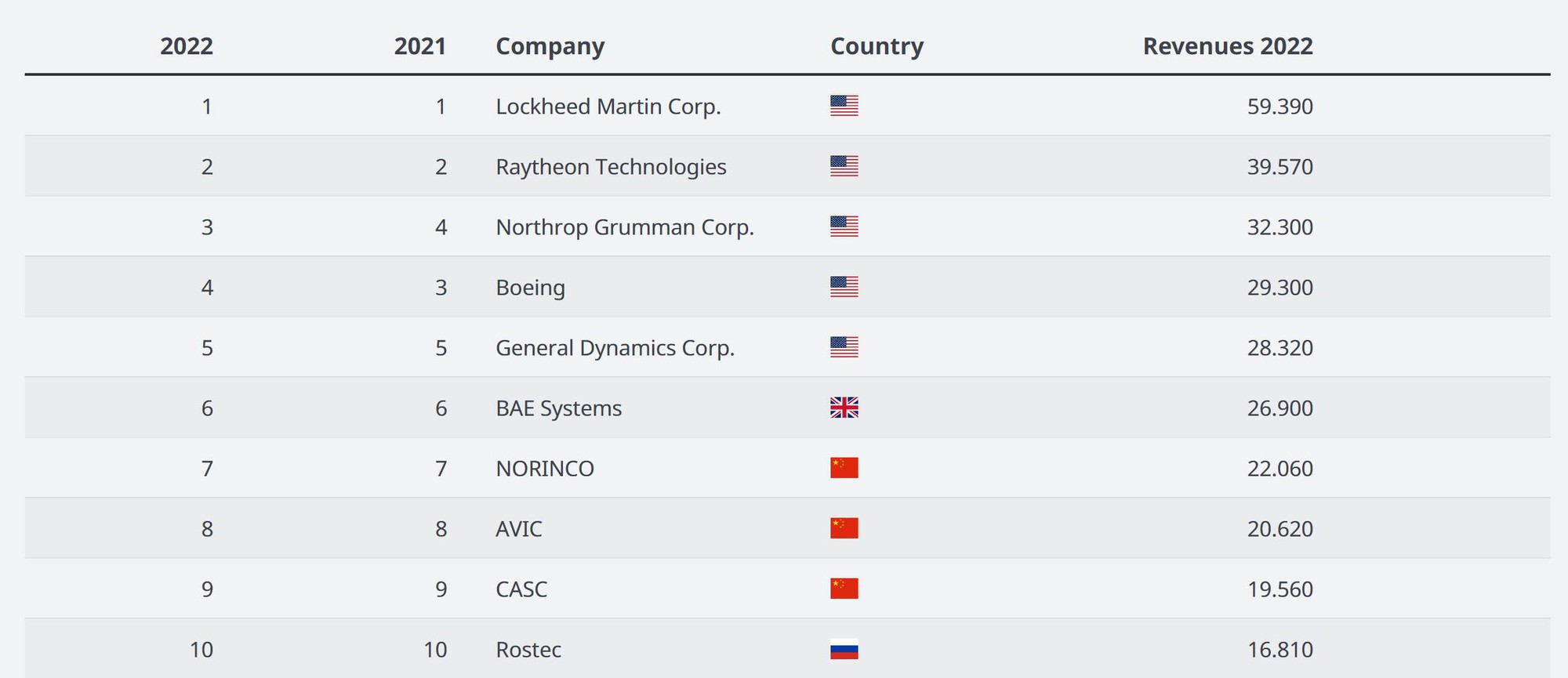
Task: Click the US flag next to Raytheon Technologies
Action: click(844, 166)
